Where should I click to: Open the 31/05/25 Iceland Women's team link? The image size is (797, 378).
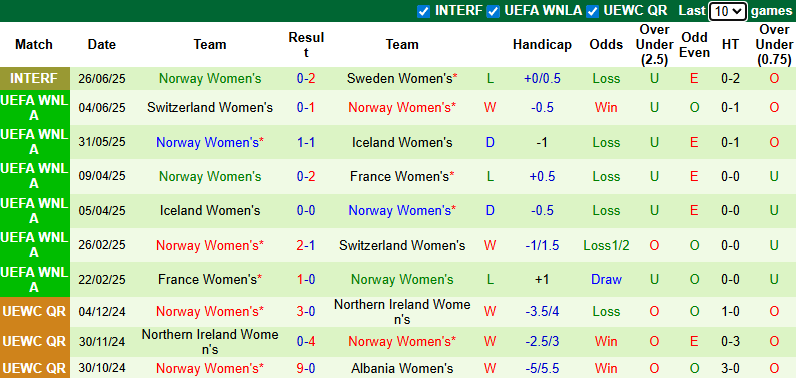pyautogui.click(x=402, y=142)
